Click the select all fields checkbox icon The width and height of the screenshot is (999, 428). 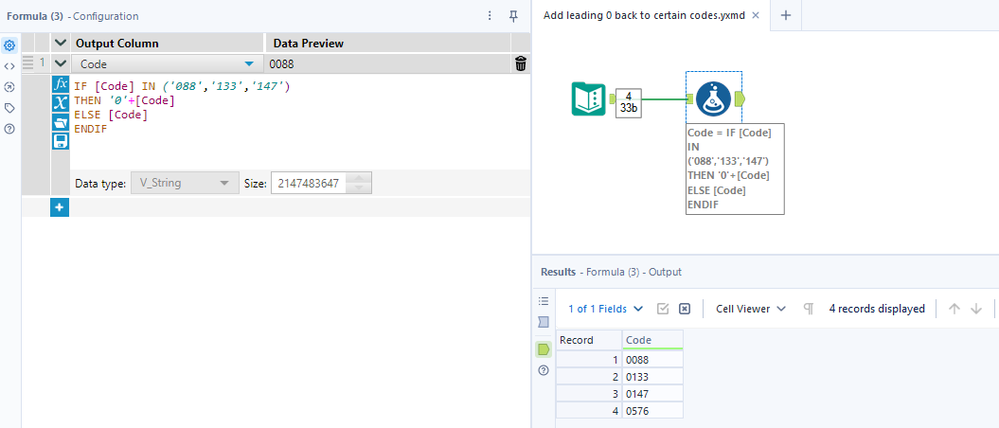coord(663,309)
